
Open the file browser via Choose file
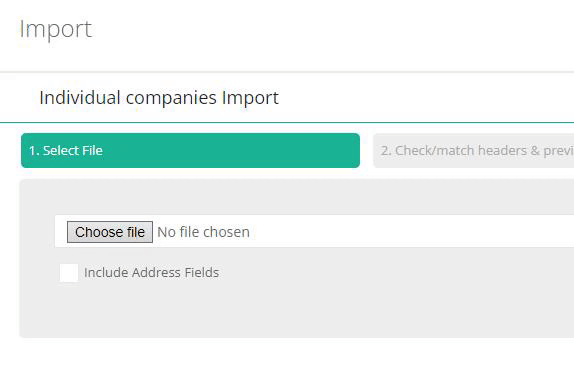(110, 232)
